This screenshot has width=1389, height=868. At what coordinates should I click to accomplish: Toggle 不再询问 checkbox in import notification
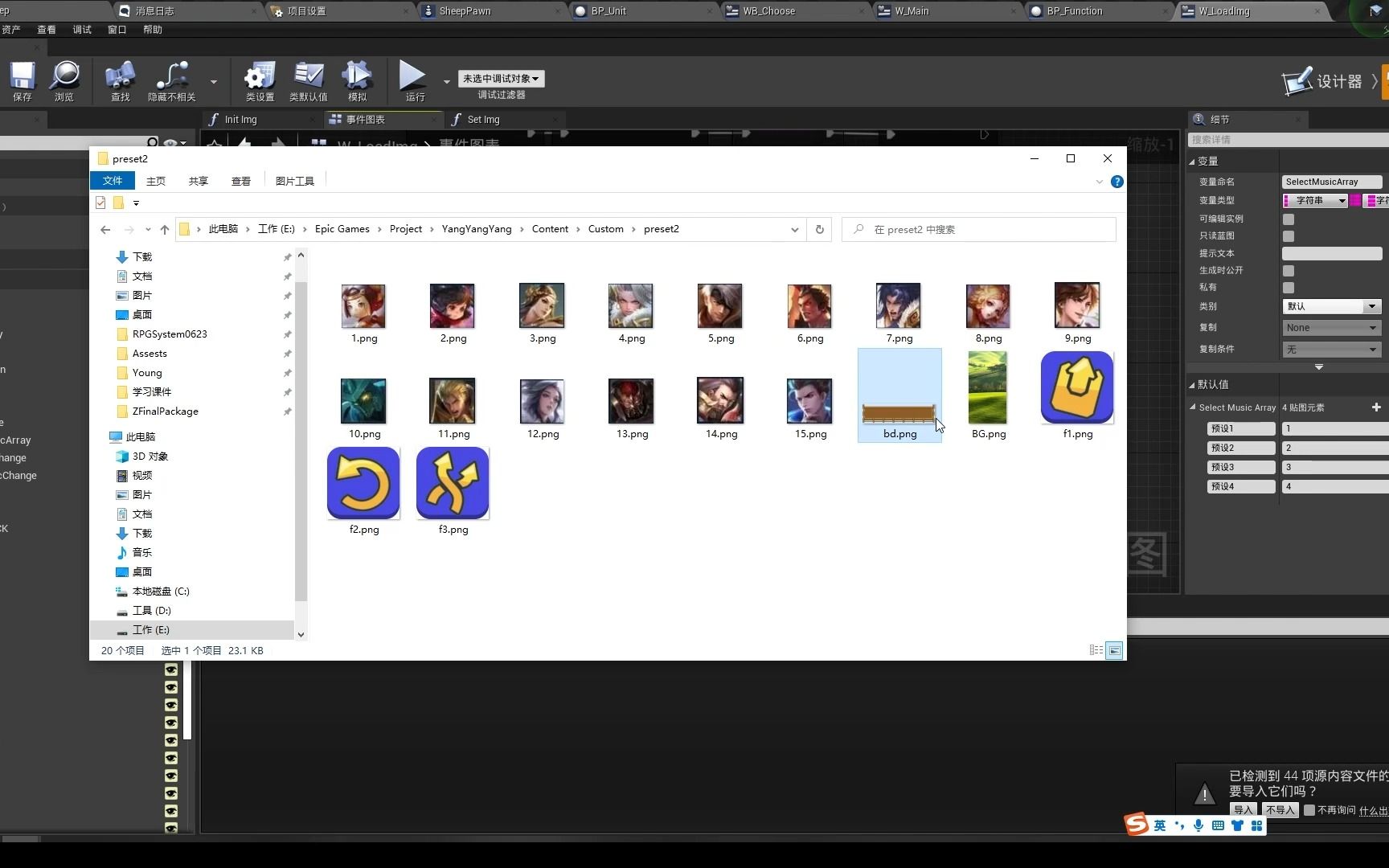(1309, 810)
